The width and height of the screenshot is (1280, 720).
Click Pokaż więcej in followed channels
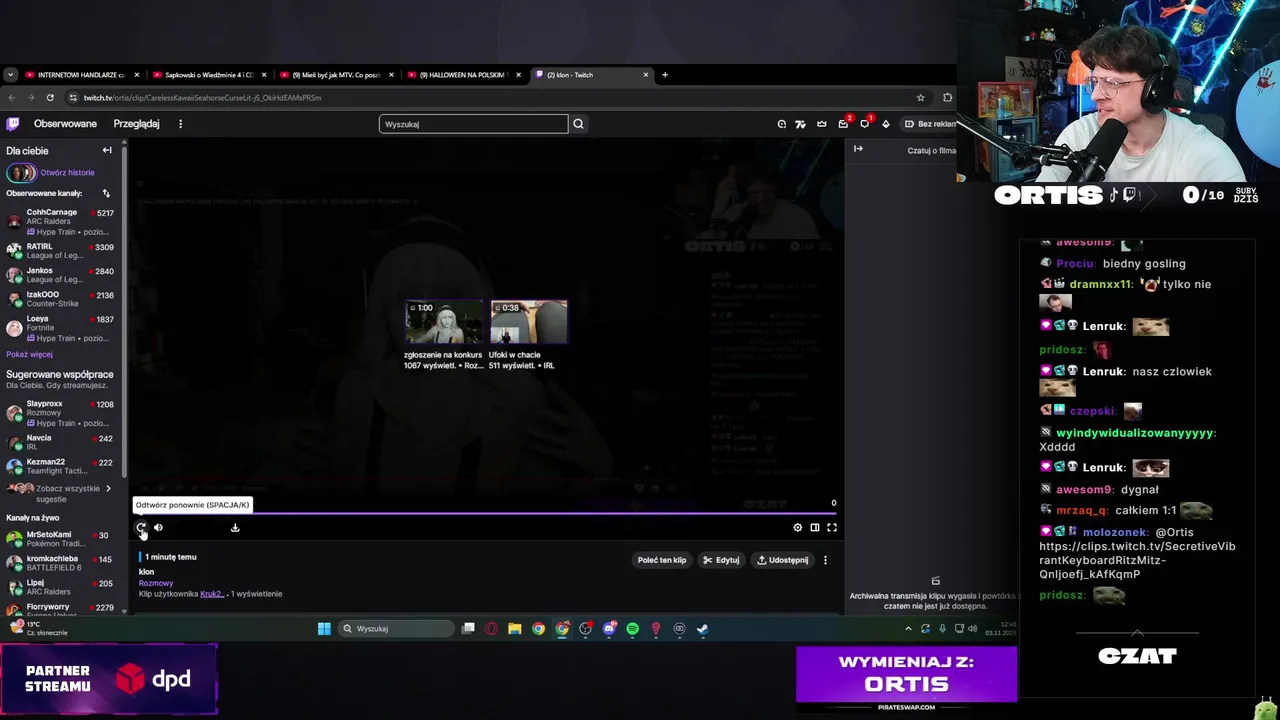point(29,354)
